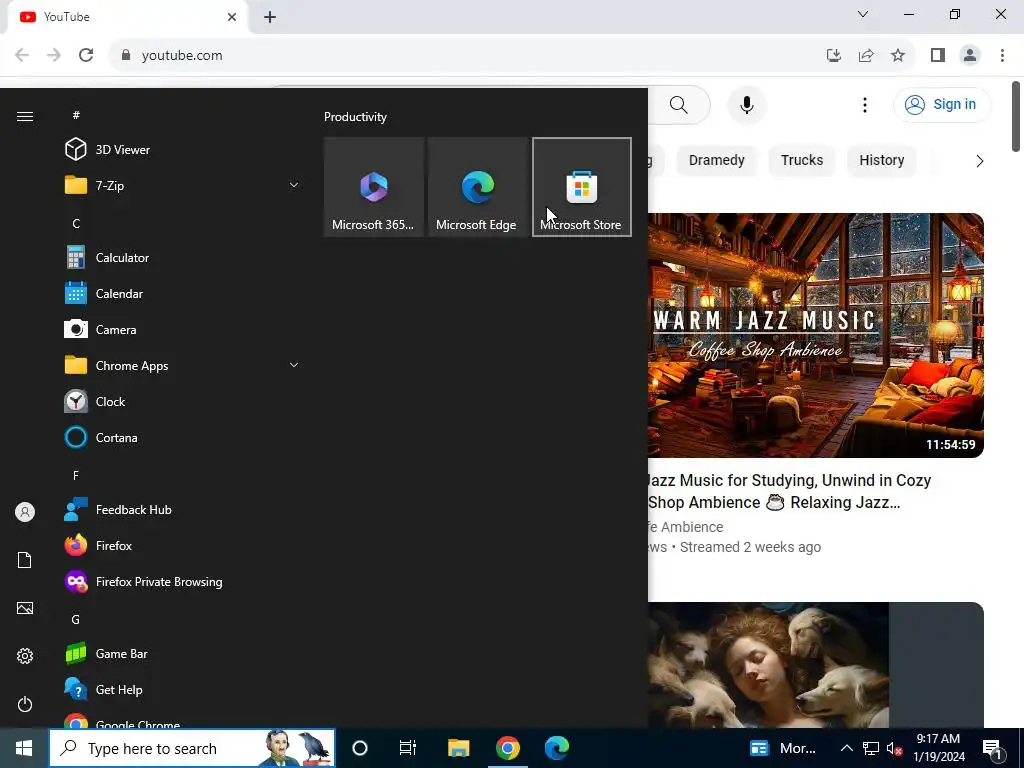
Task: Switch to Edge on the taskbar
Action: click(x=557, y=748)
